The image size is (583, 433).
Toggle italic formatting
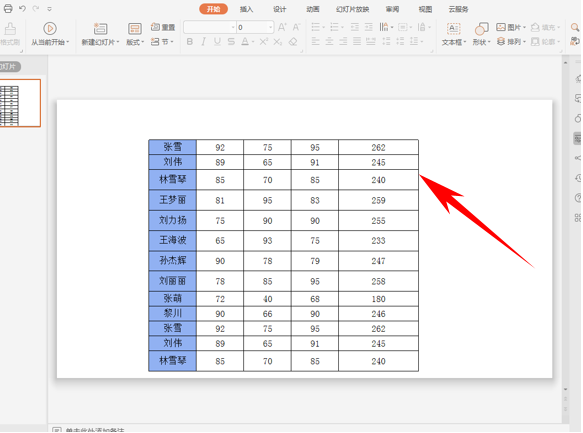203,42
